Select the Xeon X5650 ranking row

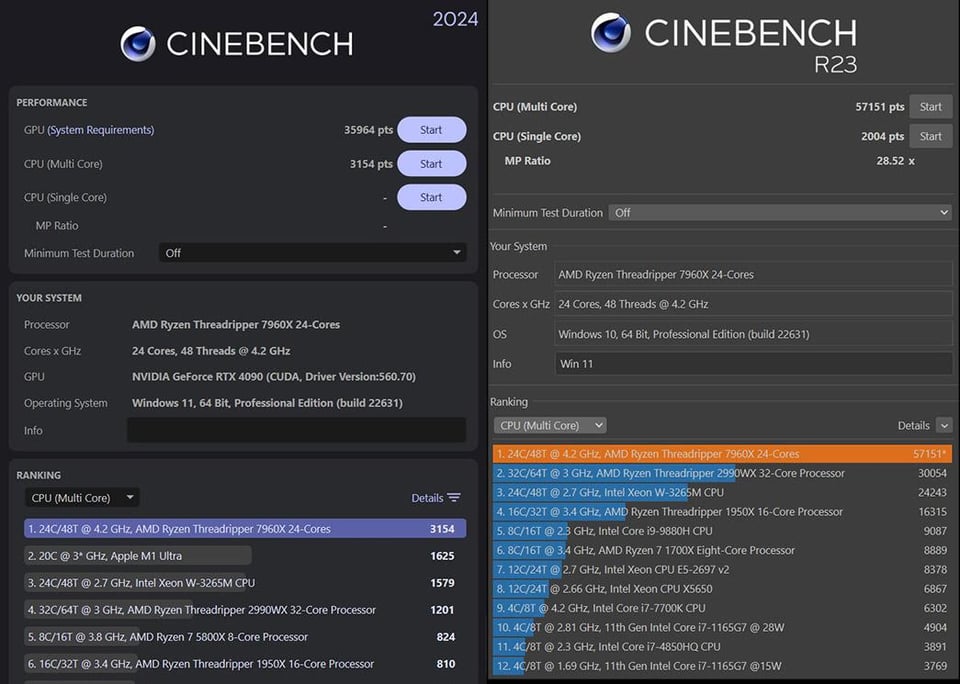pyautogui.click(x=722, y=588)
